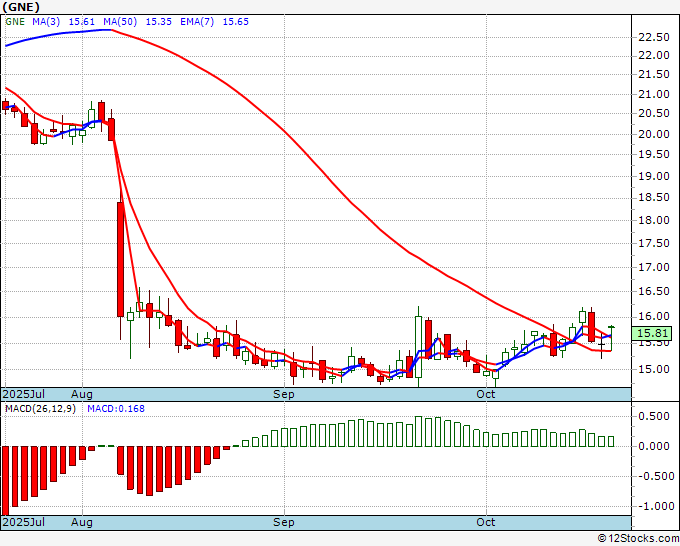The image size is (680, 546).
Task: Click the 2025Jul label on MACD axis
Action: [24, 522]
